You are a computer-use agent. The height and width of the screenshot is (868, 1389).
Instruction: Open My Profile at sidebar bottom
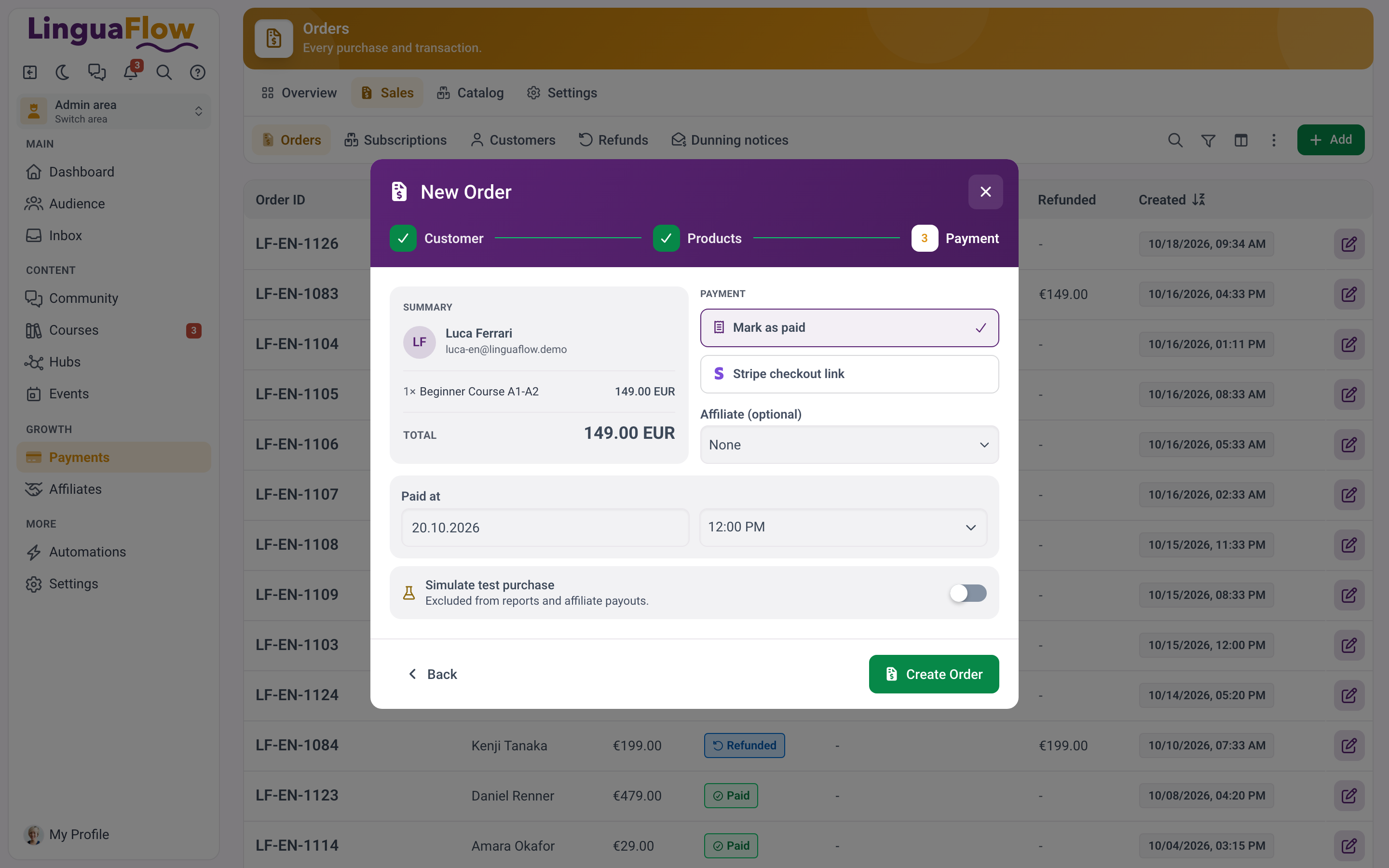114,835
